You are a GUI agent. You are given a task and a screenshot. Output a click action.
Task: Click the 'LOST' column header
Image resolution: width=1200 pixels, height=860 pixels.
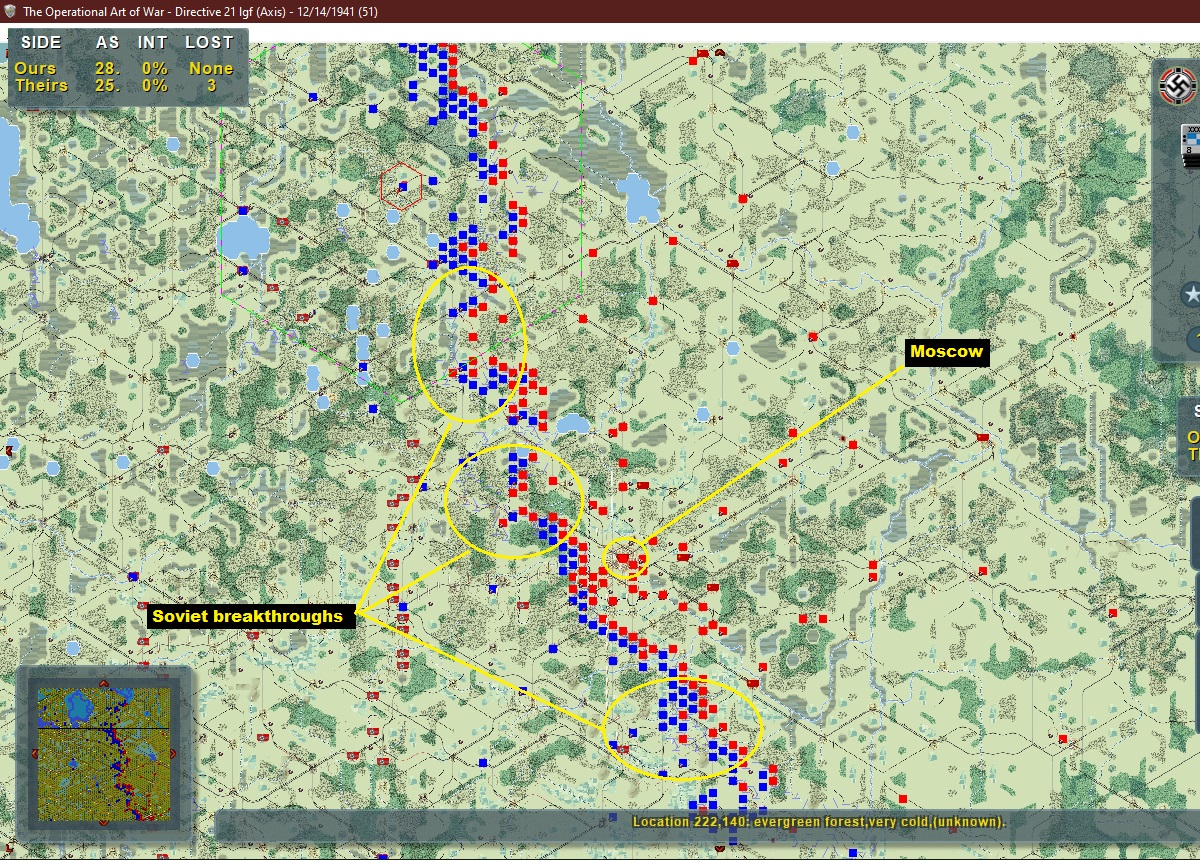(209, 43)
